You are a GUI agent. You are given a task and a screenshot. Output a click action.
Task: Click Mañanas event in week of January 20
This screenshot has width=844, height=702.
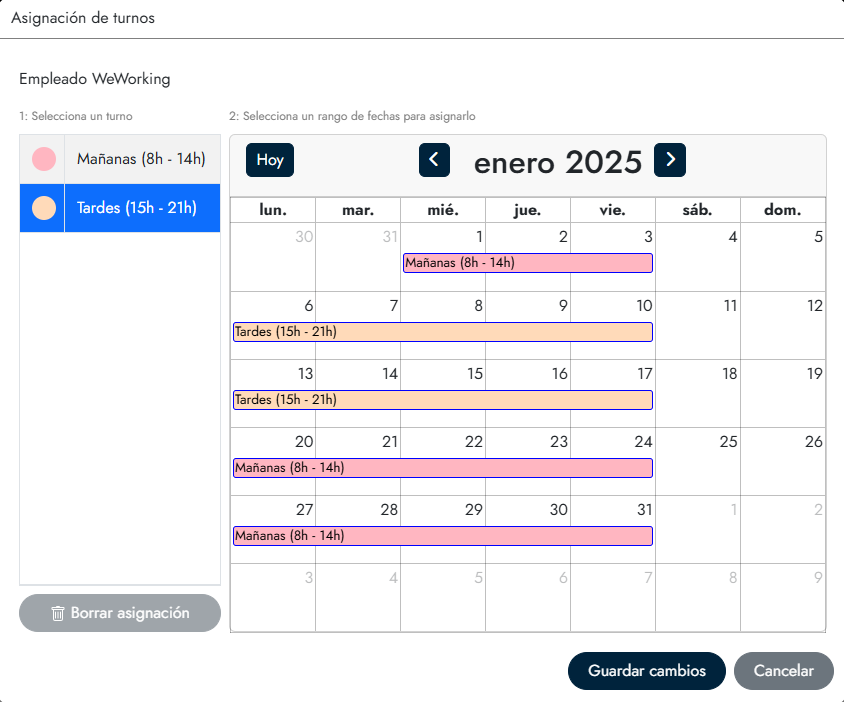(x=442, y=468)
